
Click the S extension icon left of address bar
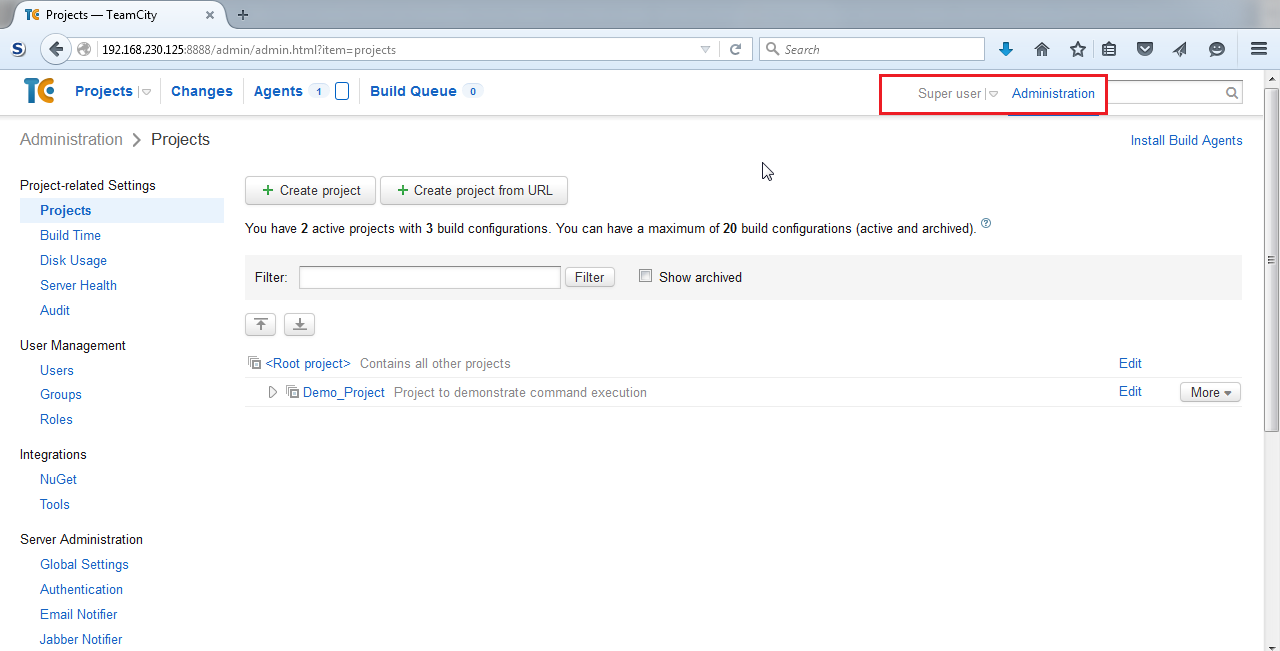[18, 49]
